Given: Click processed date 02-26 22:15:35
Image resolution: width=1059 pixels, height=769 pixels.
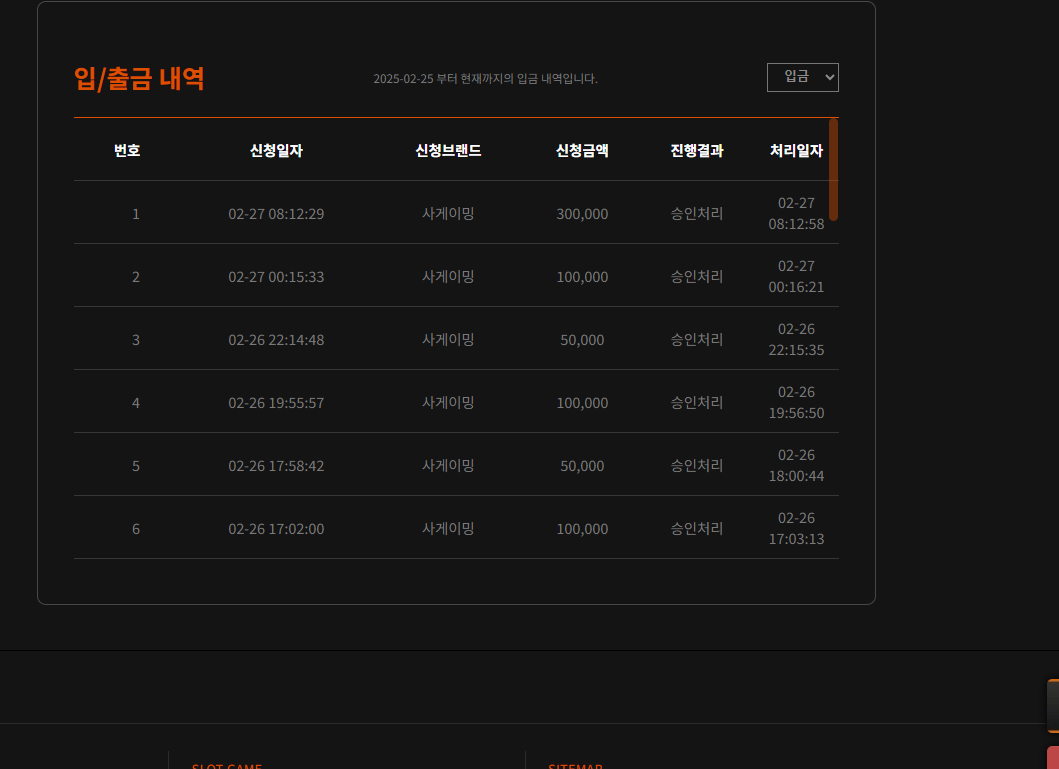Looking at the screenshot, I should click(x=796, y=340).
